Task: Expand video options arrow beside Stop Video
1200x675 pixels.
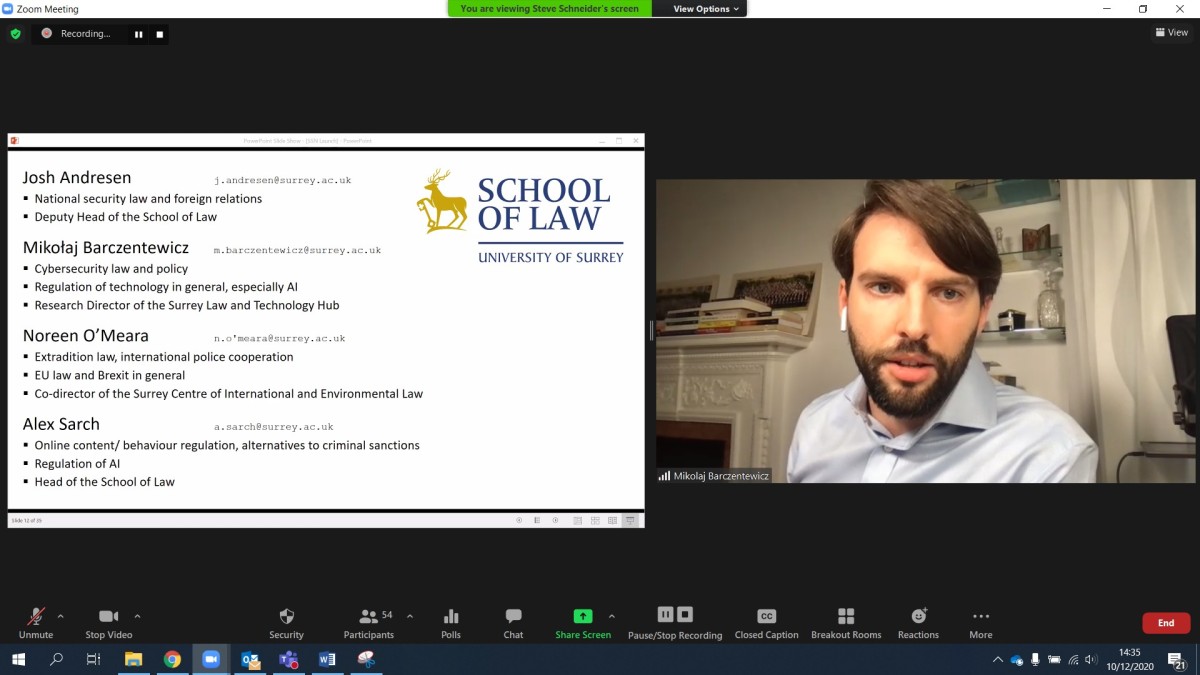Action: pyautogui.click(x=137, y=616)
